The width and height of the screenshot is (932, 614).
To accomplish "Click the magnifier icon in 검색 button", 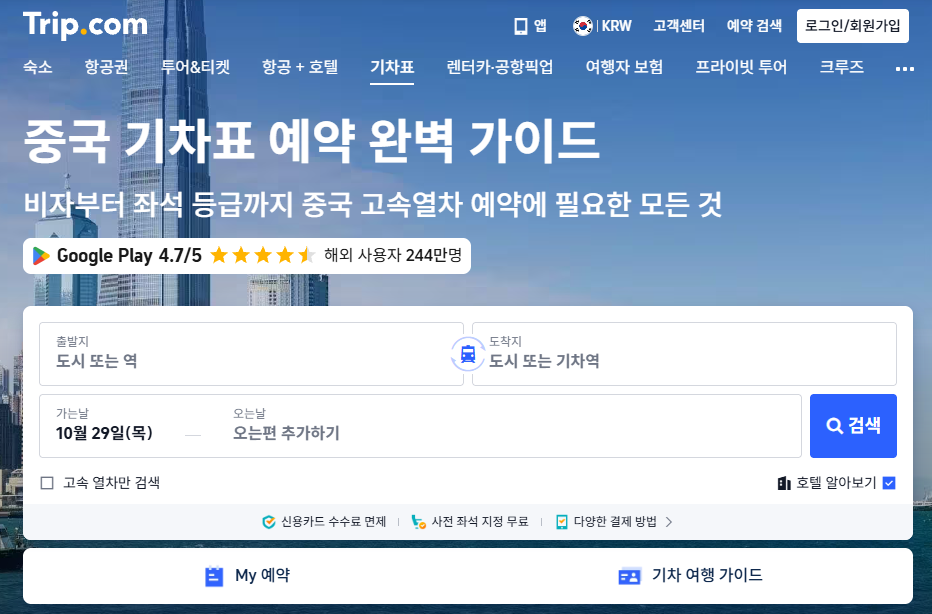I will tap(835, 426).
